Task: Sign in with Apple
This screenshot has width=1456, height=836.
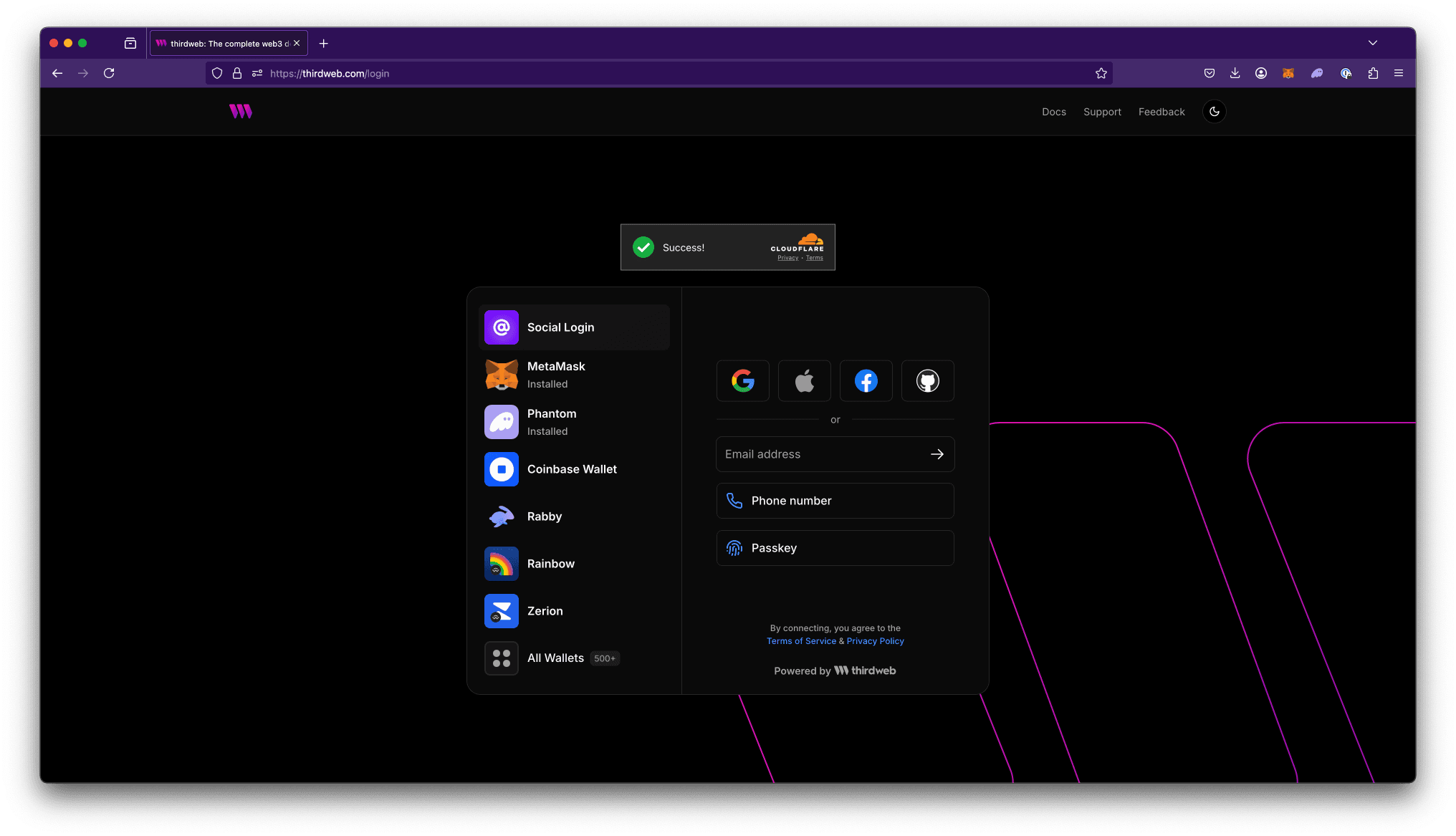Action: point(804,380)
